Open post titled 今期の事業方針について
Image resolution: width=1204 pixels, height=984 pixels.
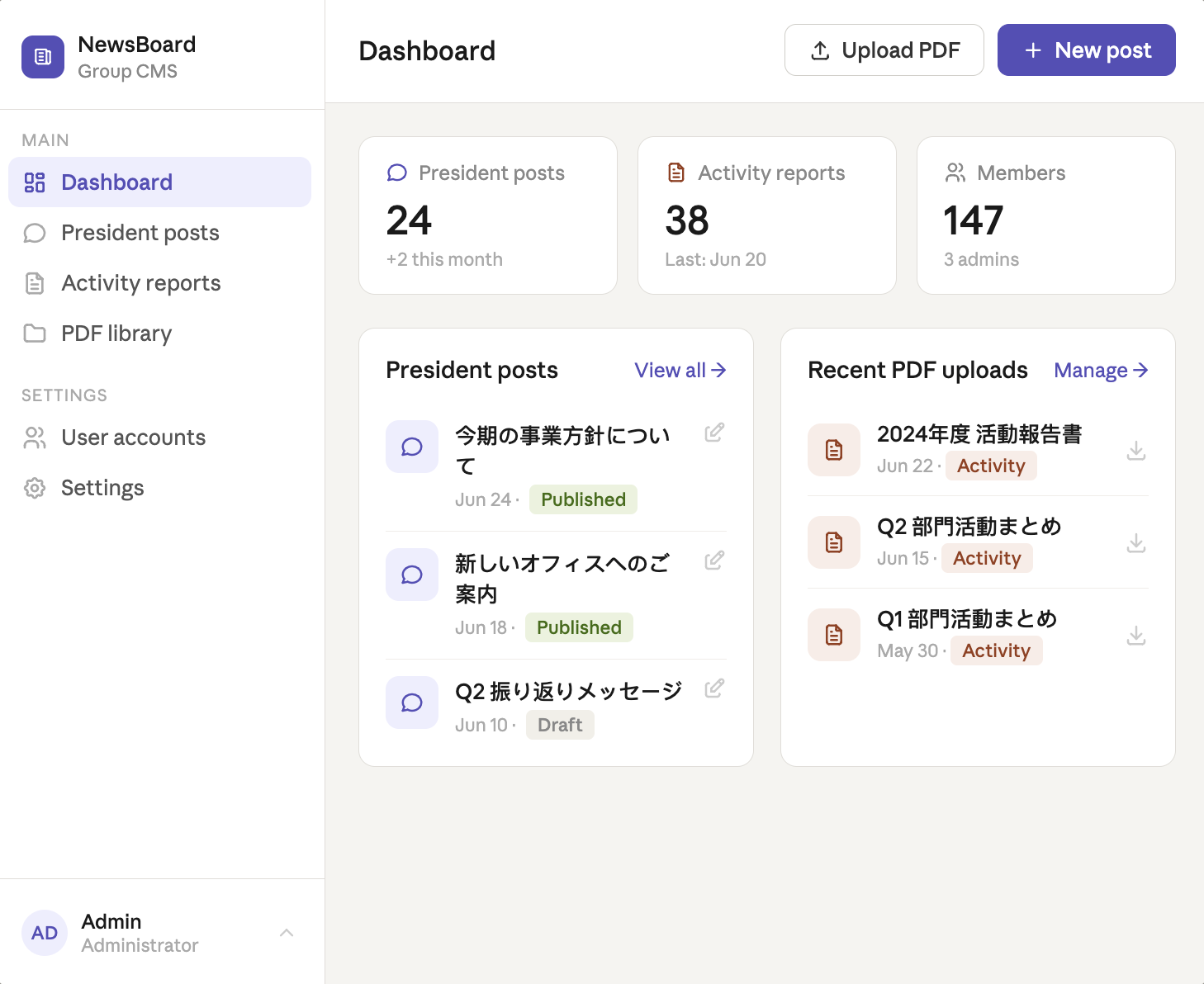click(x=562, y=451)
